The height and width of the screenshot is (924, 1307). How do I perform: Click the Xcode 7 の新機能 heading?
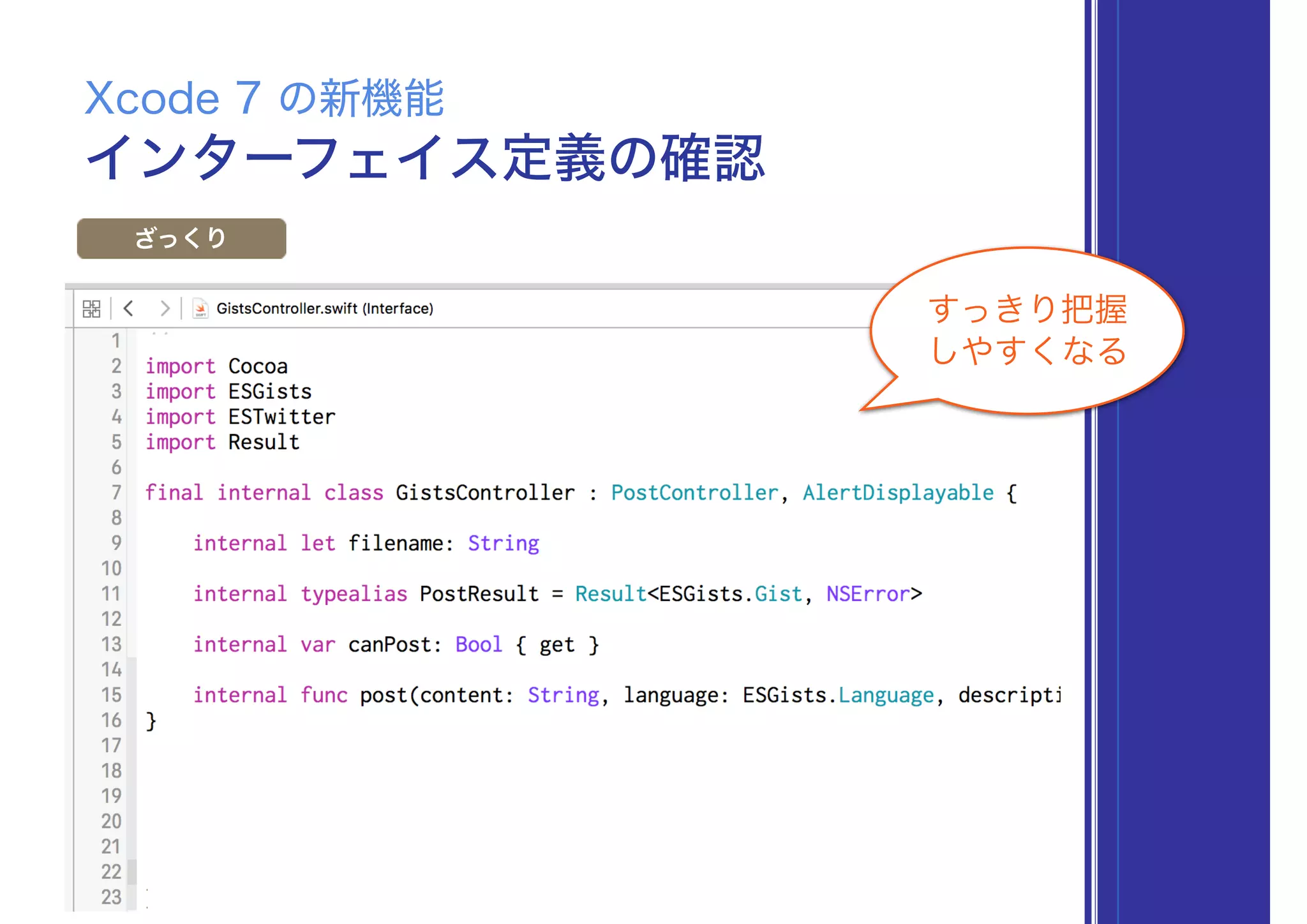[x=264, y=98]
